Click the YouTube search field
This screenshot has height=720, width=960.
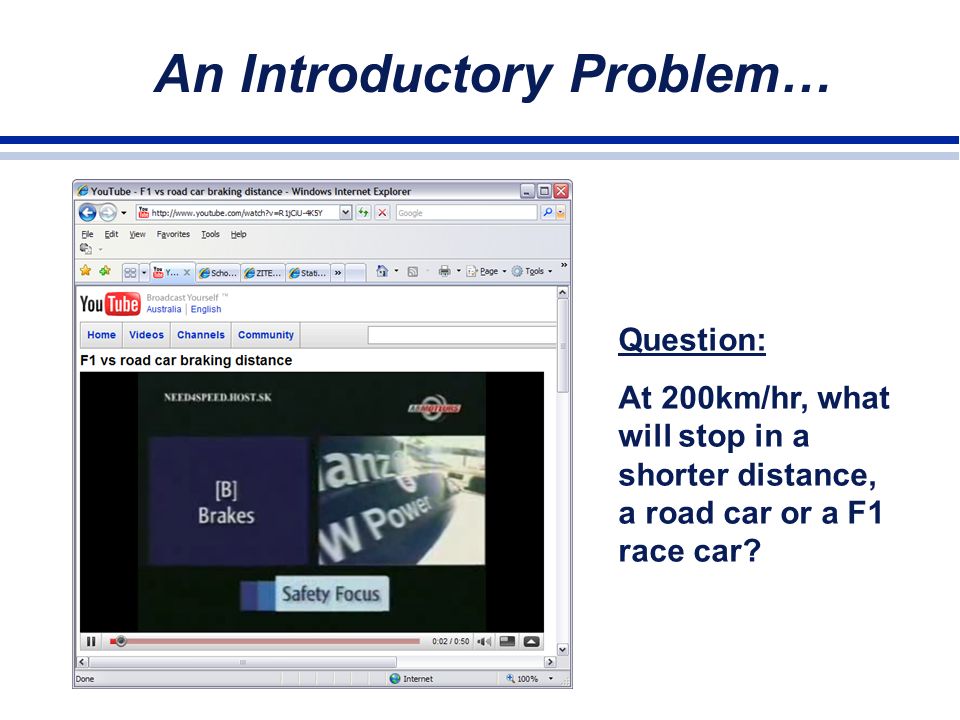[x=462, y=335]
